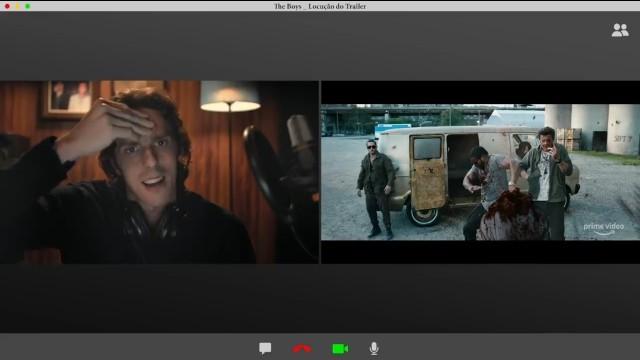Click the man wearing sunglasses in trailer

[x=376, y=189]
